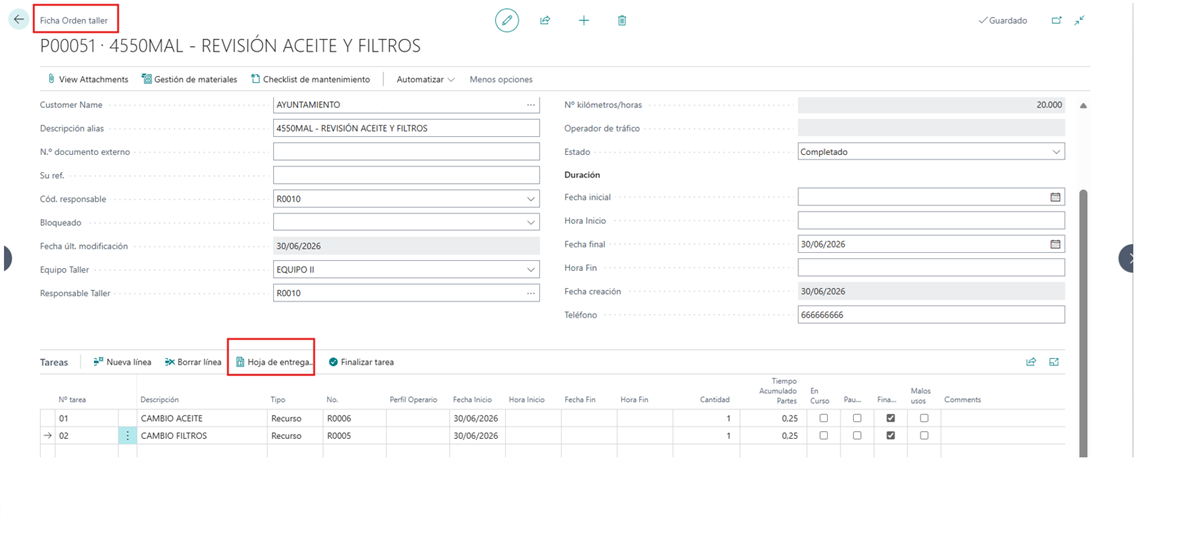
Task: Open record in new window icon
Action: pyautogui.click(x=1056, y=20)
